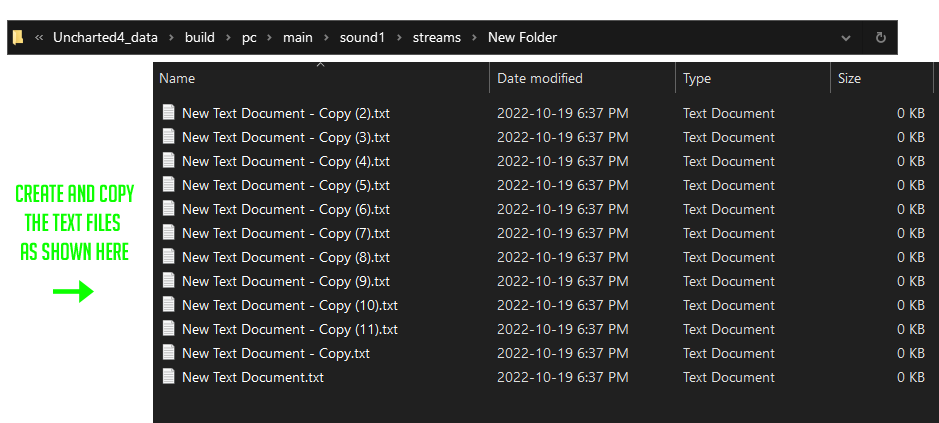Click the build folder in breadcrumb
Viewport: 939px width, 423px height.
pyautogui.click(x=199, y=38)
